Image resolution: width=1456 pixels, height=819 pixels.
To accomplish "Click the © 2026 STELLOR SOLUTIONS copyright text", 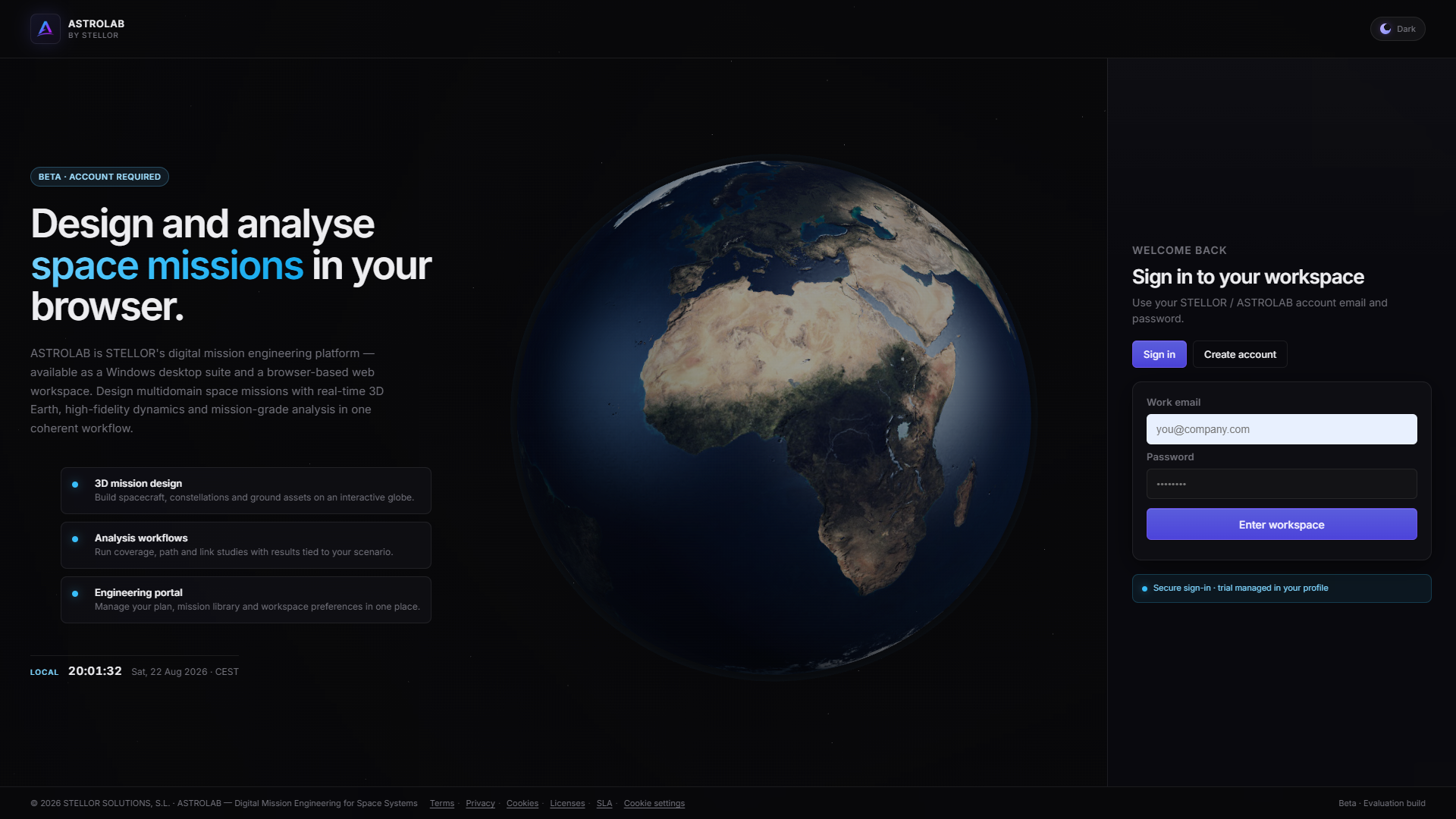I will tap(224, 803).
